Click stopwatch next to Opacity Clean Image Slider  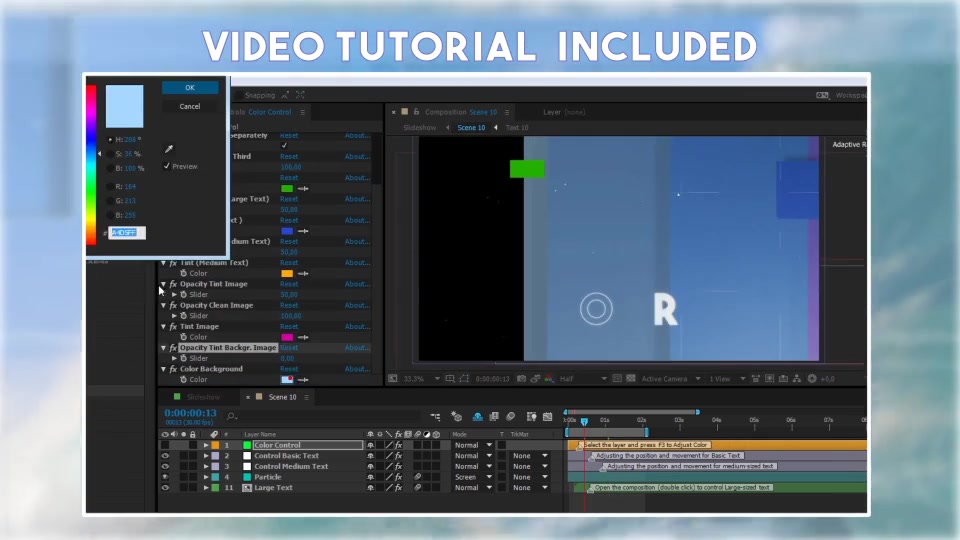(184, 316)
